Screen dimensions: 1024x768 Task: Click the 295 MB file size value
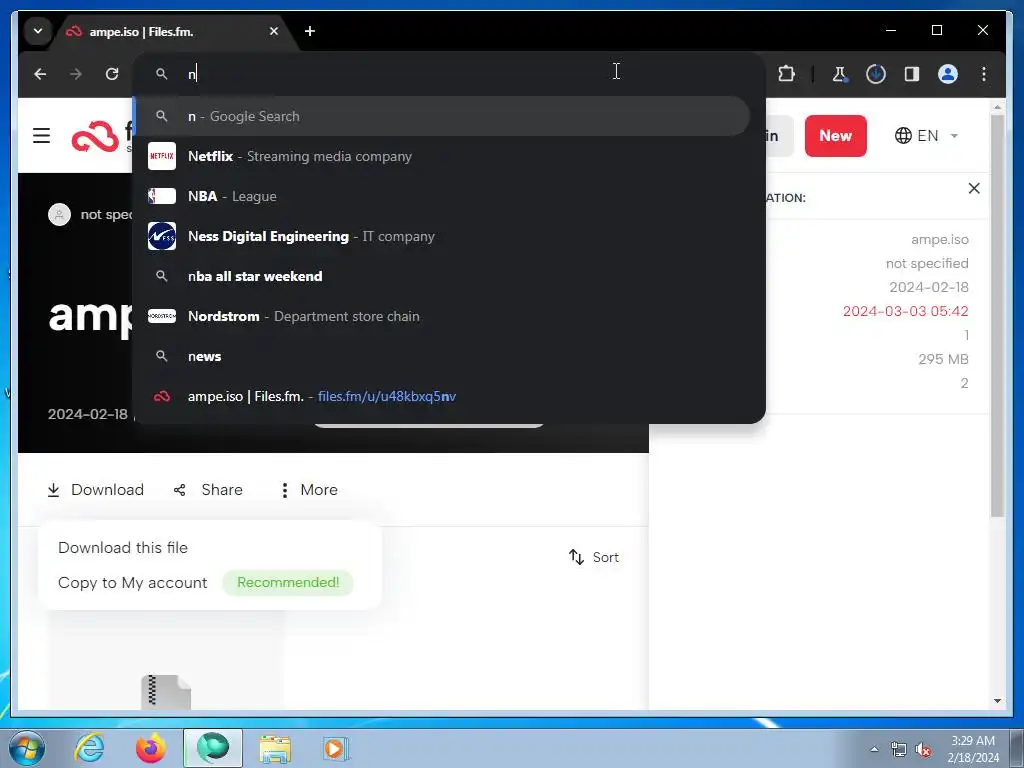(x=943, y=359)
